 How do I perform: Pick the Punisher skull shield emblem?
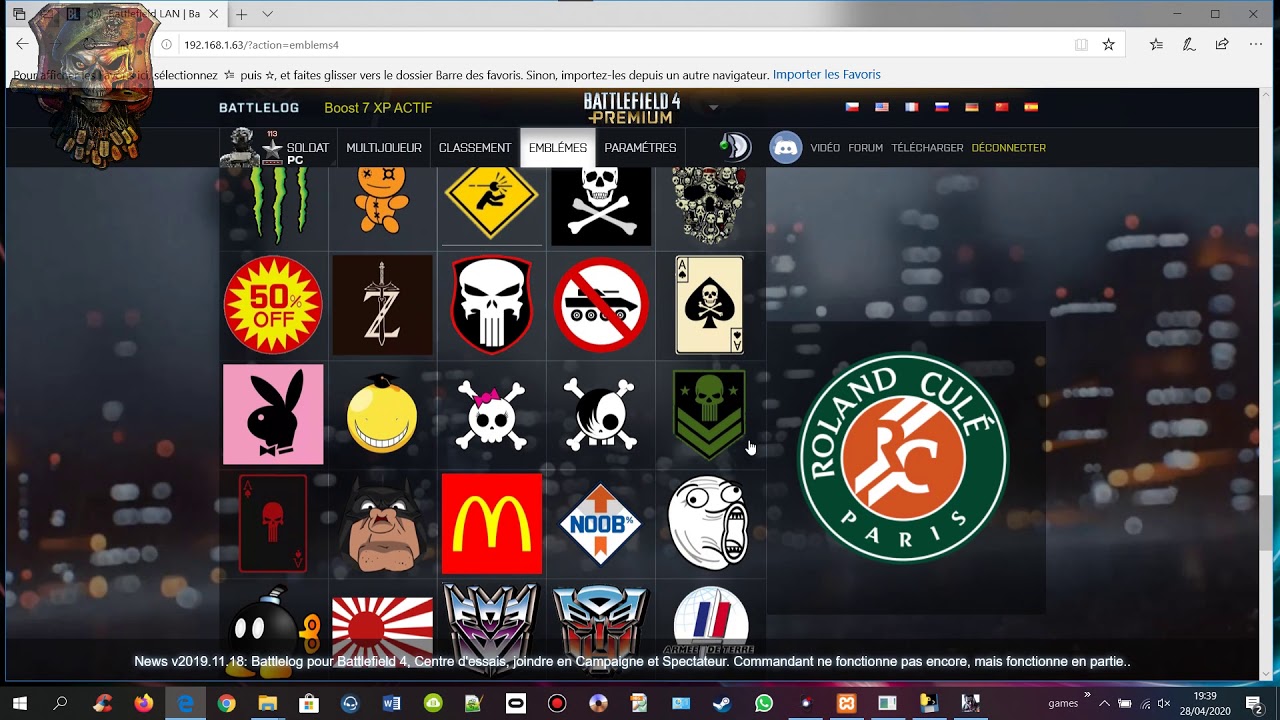(x=491, y=305)
